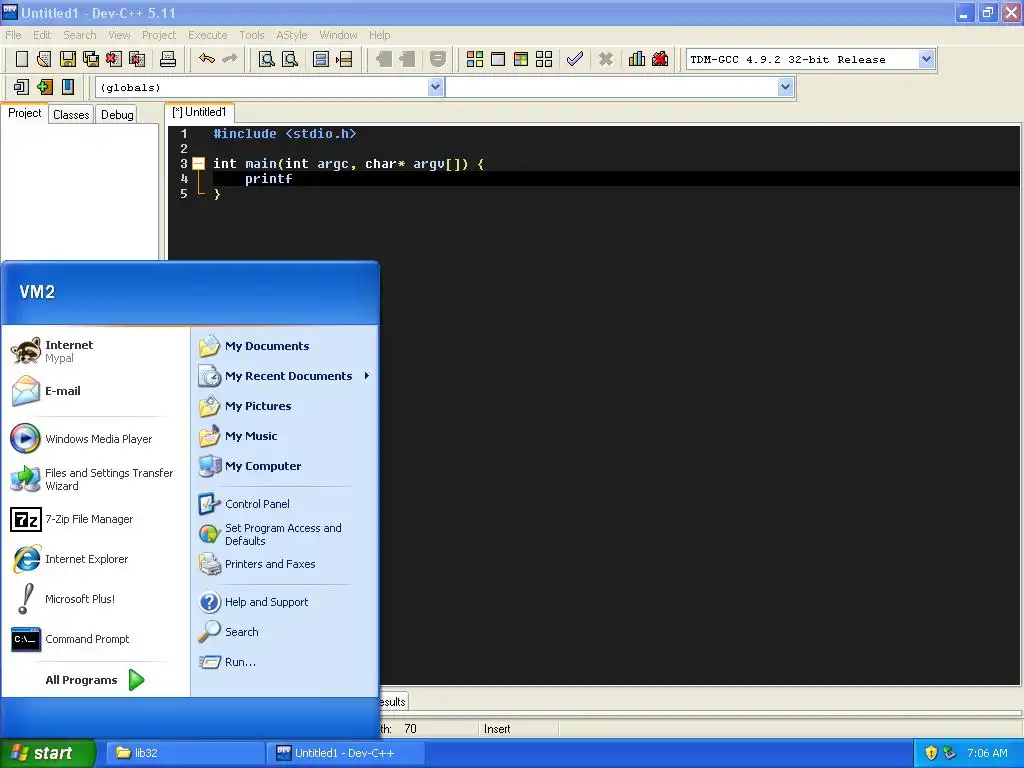Click the Compile & Run toolbar icon
This screenshot has height=768, width=1024.
point(520,59)
